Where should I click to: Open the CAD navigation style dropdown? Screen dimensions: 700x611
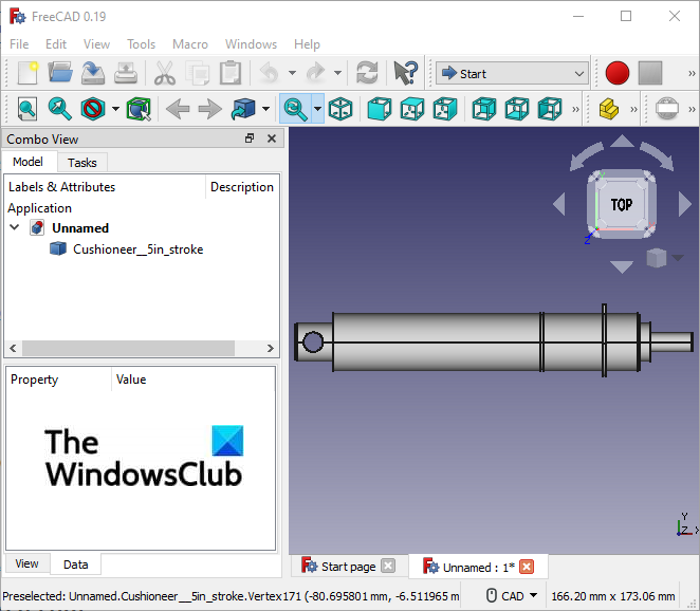pyautogui.click(x=512, y=596)
